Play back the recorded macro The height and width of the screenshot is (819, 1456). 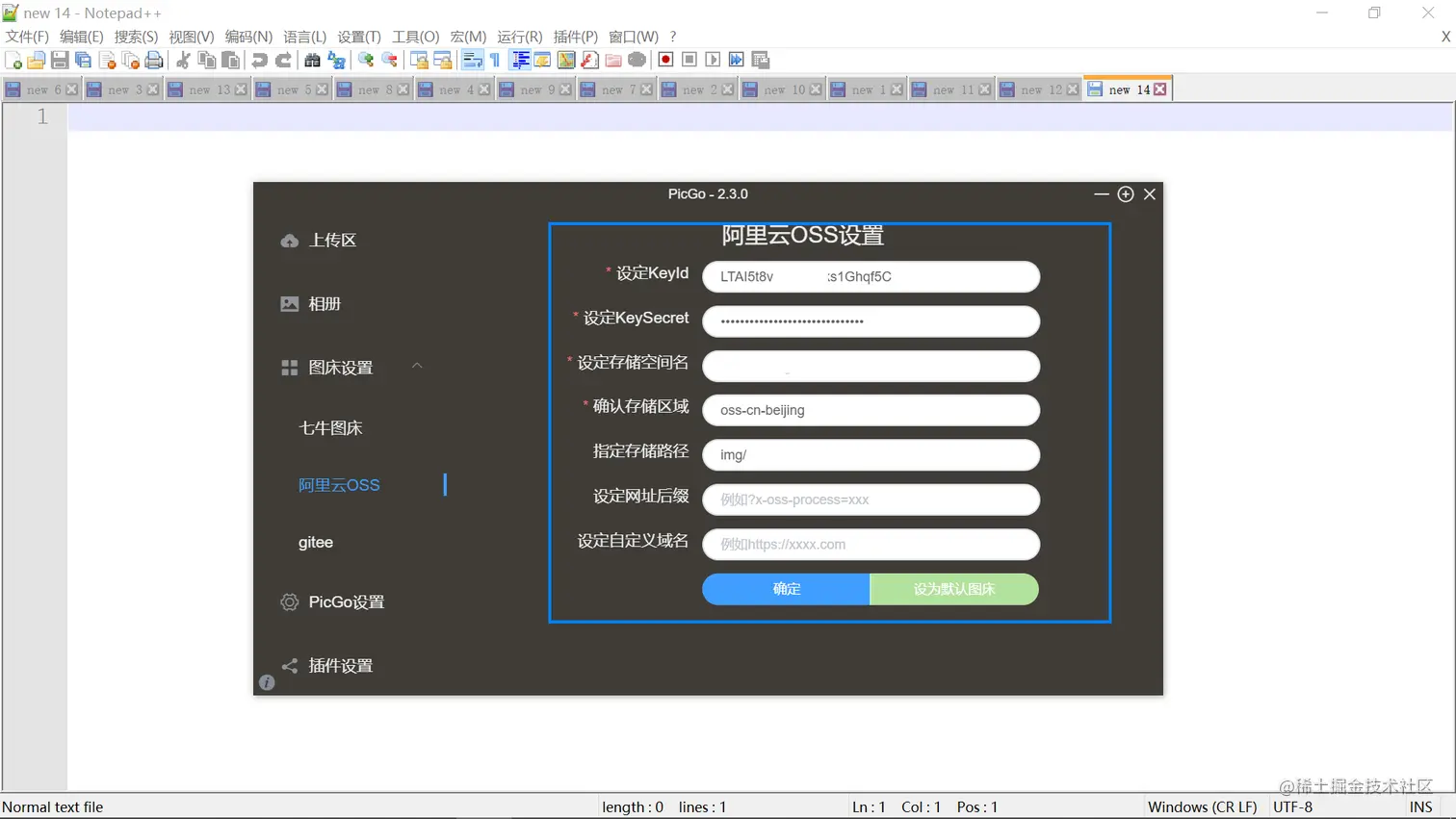pos(713,60)
